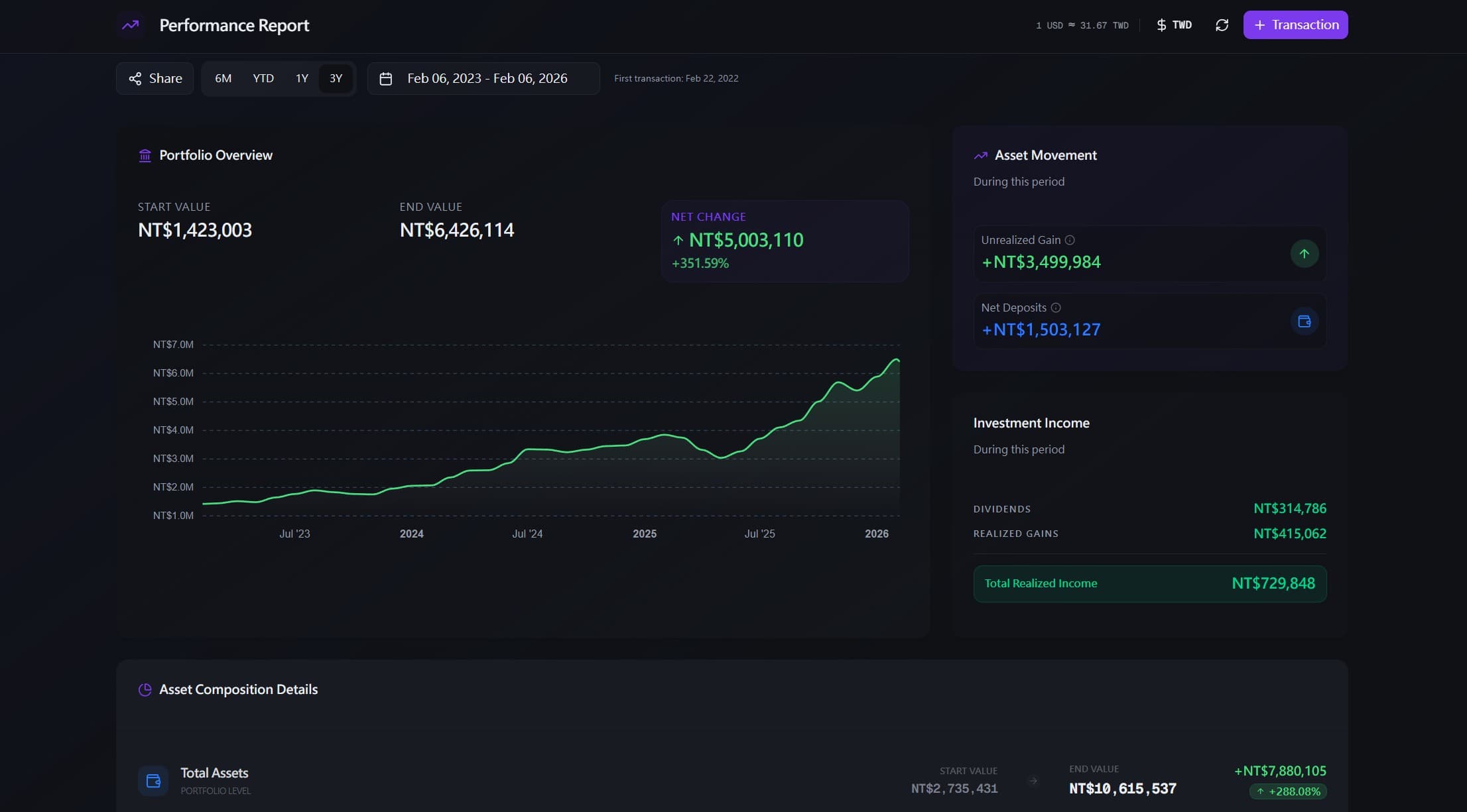Click the blue wallet icon in Net Deposits
The width and height of the screenshot is (1467, 812).
[x=1304, y=321]
